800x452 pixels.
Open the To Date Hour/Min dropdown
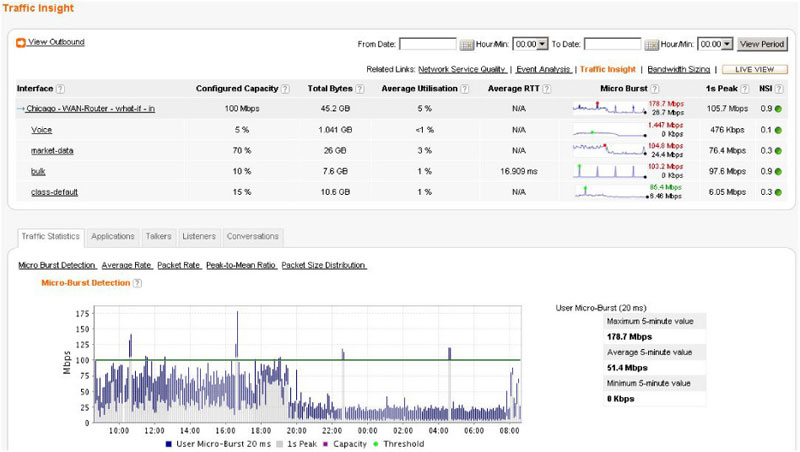715,44
